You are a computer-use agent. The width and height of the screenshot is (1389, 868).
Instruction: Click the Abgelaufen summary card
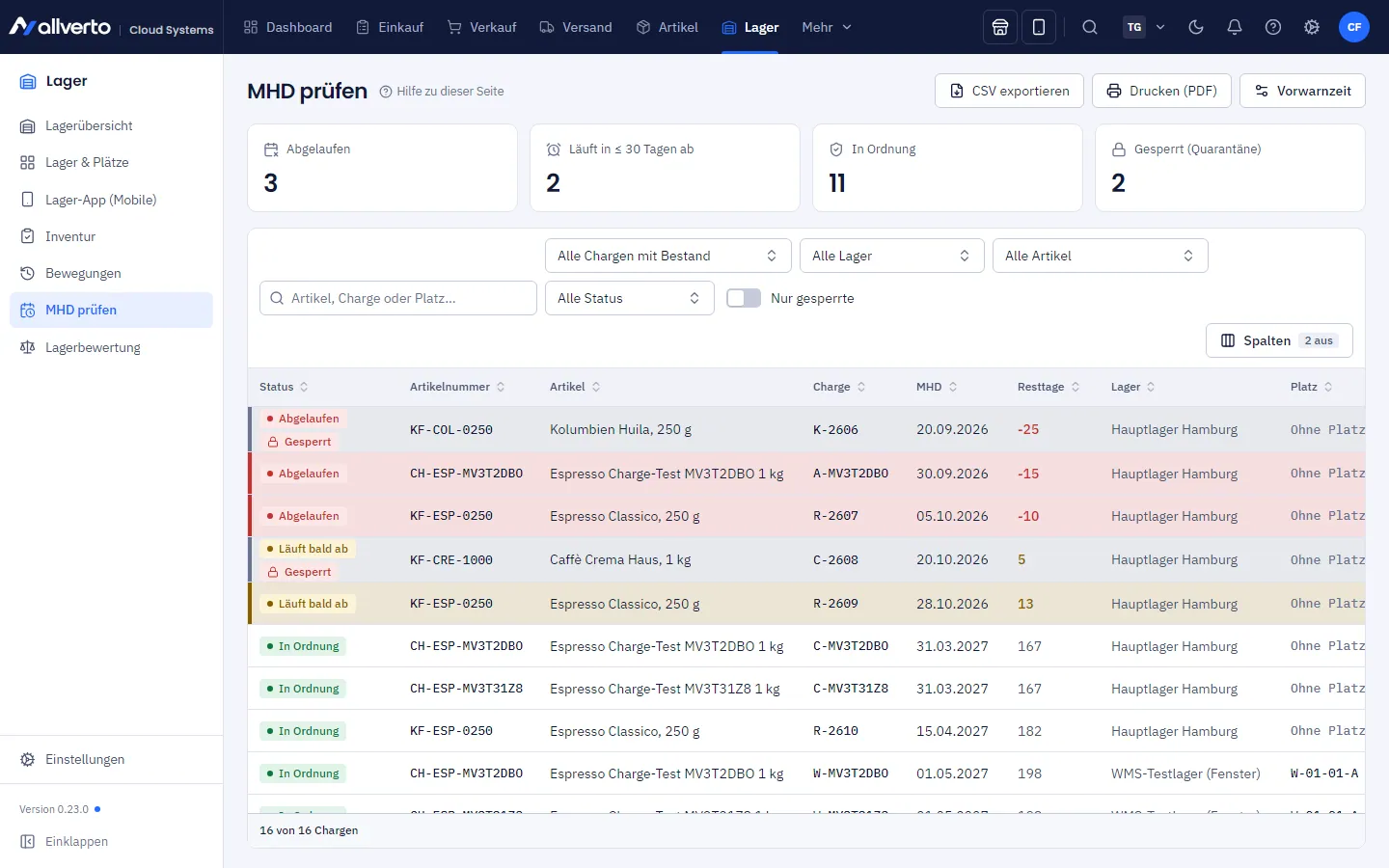click(382, 168)
